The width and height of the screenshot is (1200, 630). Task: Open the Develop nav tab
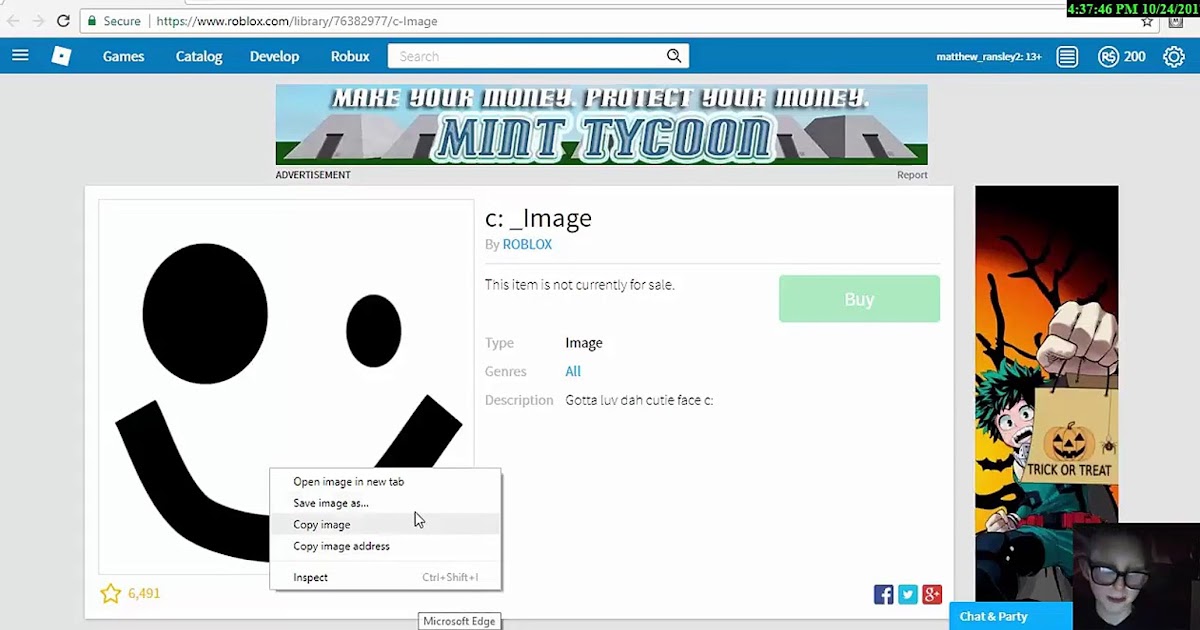[x=275, y=56]
